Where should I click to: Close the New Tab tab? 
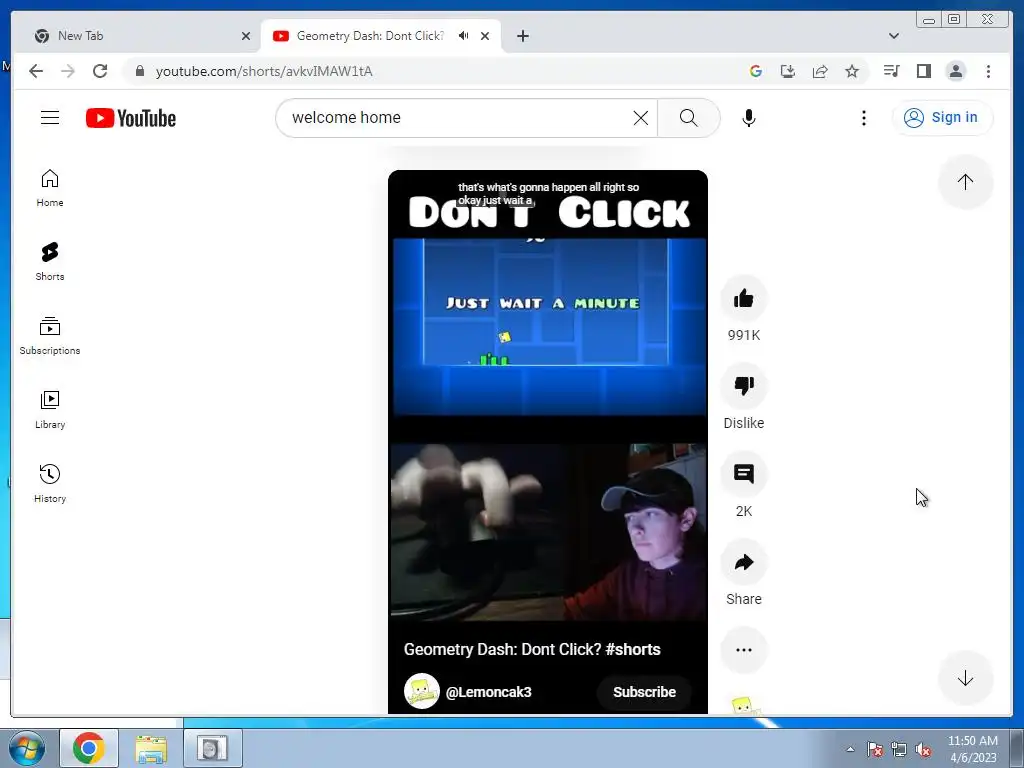pos(246,36)
